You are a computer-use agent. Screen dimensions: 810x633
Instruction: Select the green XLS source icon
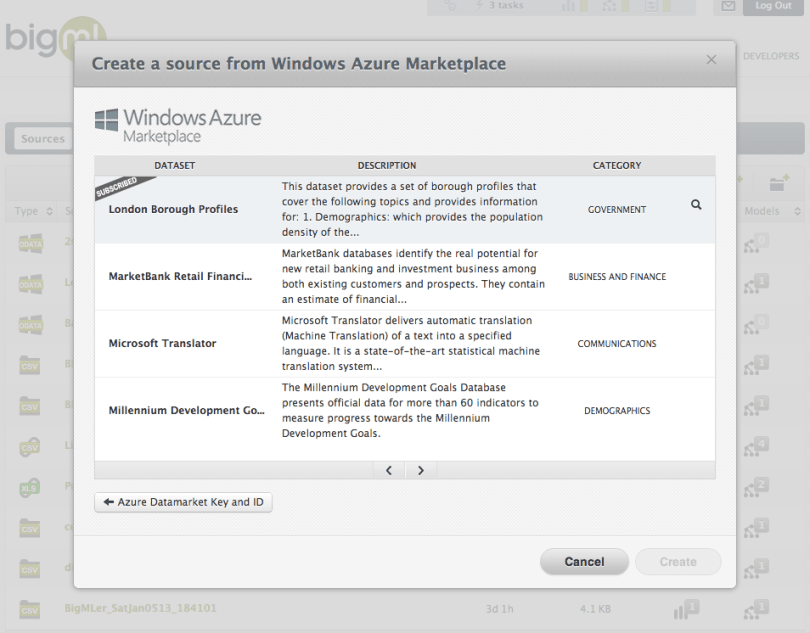[29, 488]
